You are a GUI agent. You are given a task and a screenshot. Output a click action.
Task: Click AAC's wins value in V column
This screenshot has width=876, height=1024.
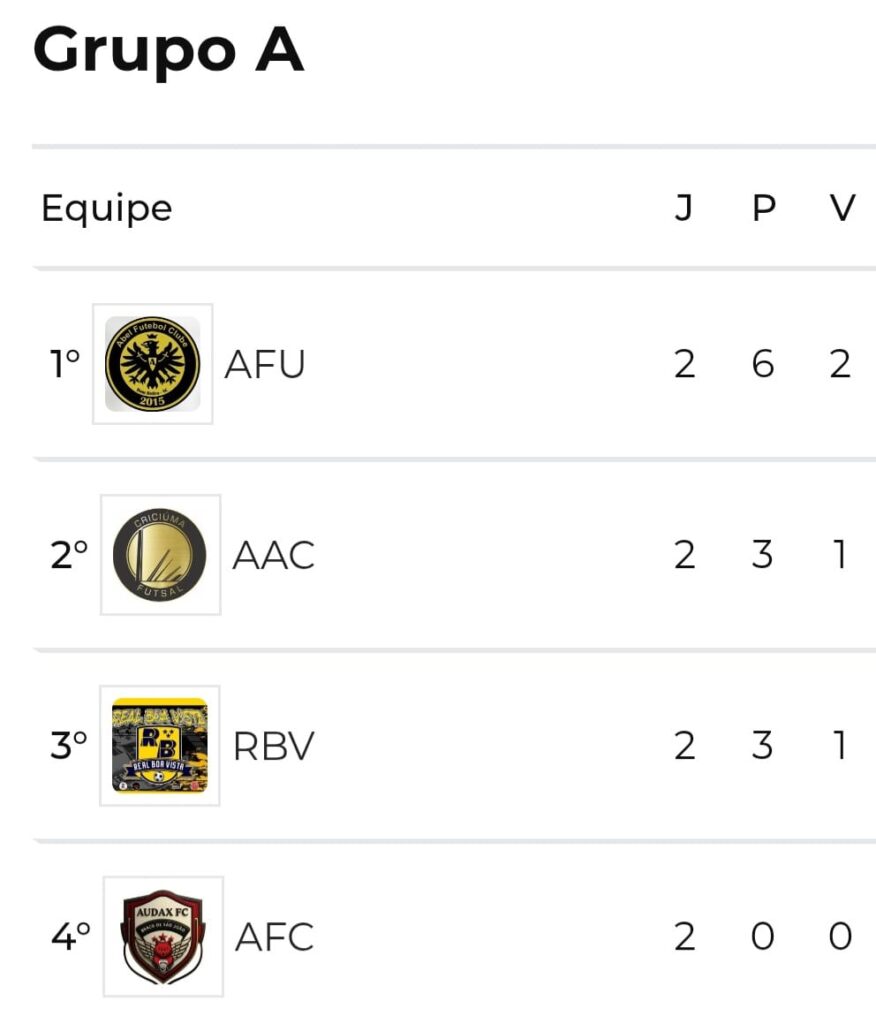841,555
